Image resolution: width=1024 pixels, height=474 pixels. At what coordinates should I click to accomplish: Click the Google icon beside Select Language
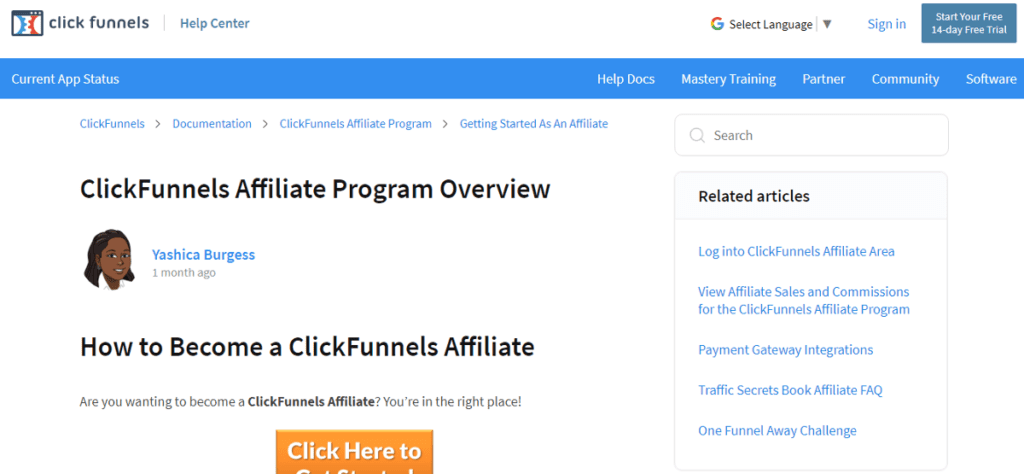pyautogui.click(x=717, y=24)
